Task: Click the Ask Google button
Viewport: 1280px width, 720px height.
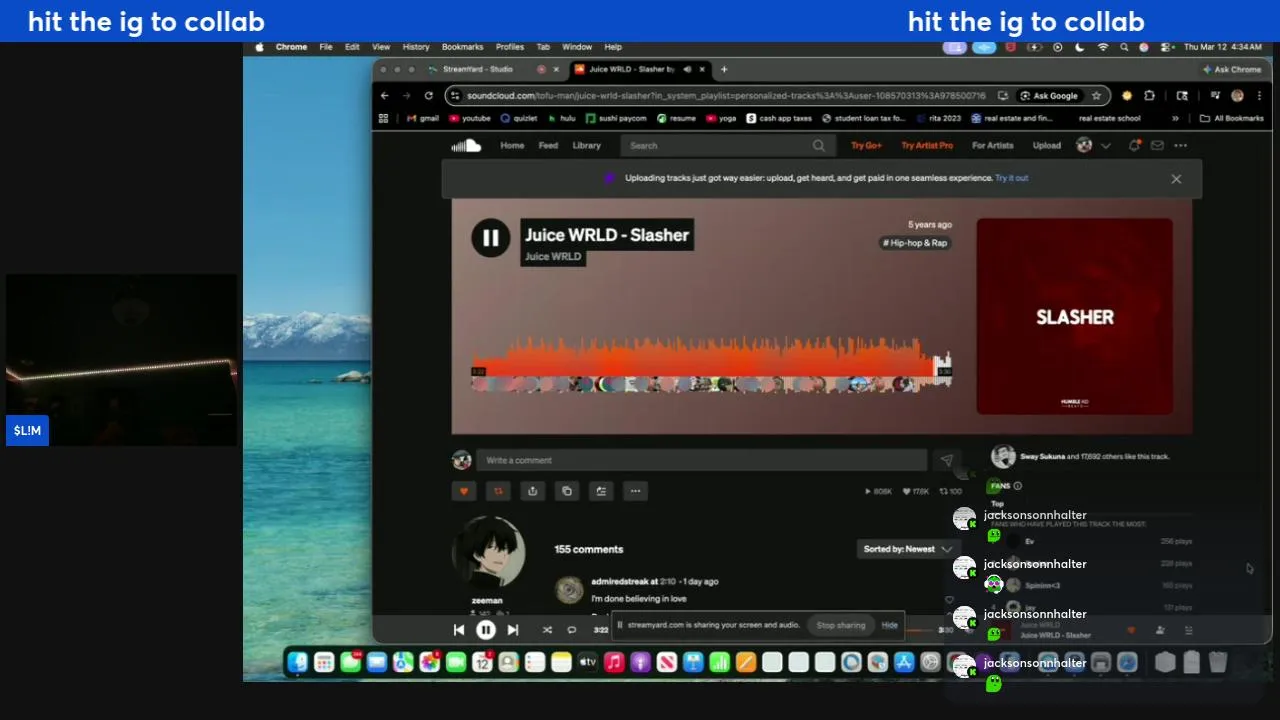Action: tap(1049, 96)
